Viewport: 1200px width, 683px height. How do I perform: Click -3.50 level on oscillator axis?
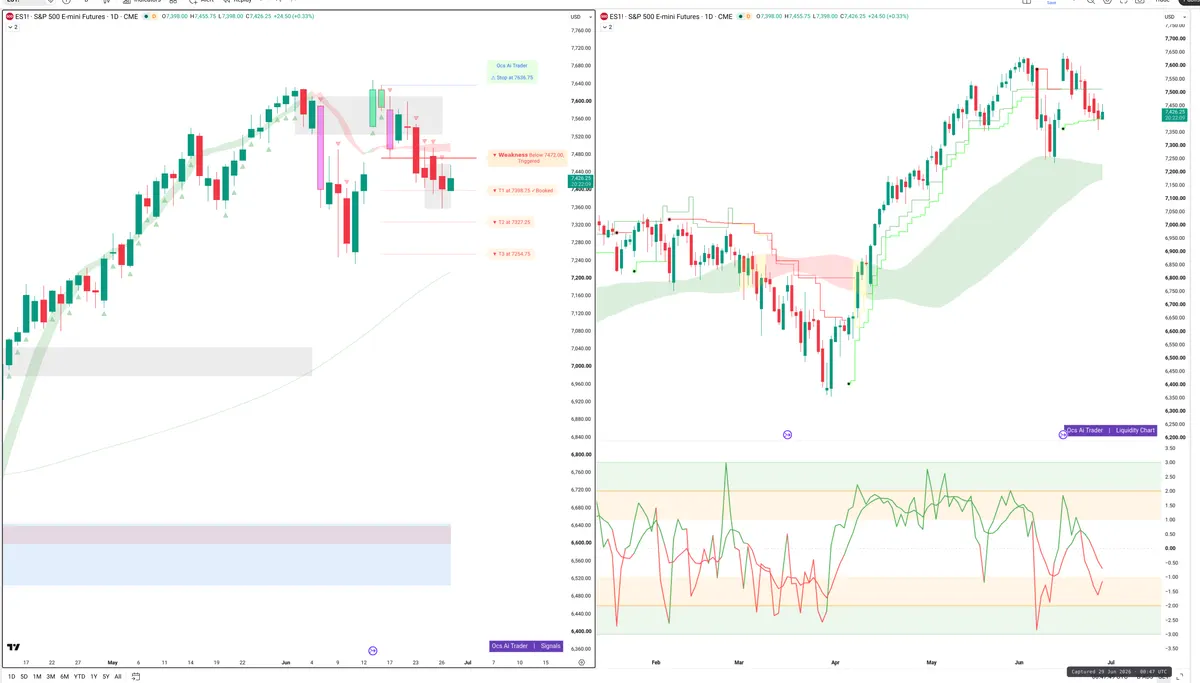1169,649
